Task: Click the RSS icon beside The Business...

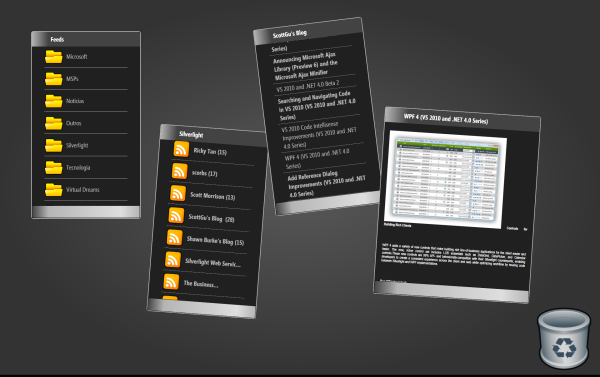Action: pos(171,282)
